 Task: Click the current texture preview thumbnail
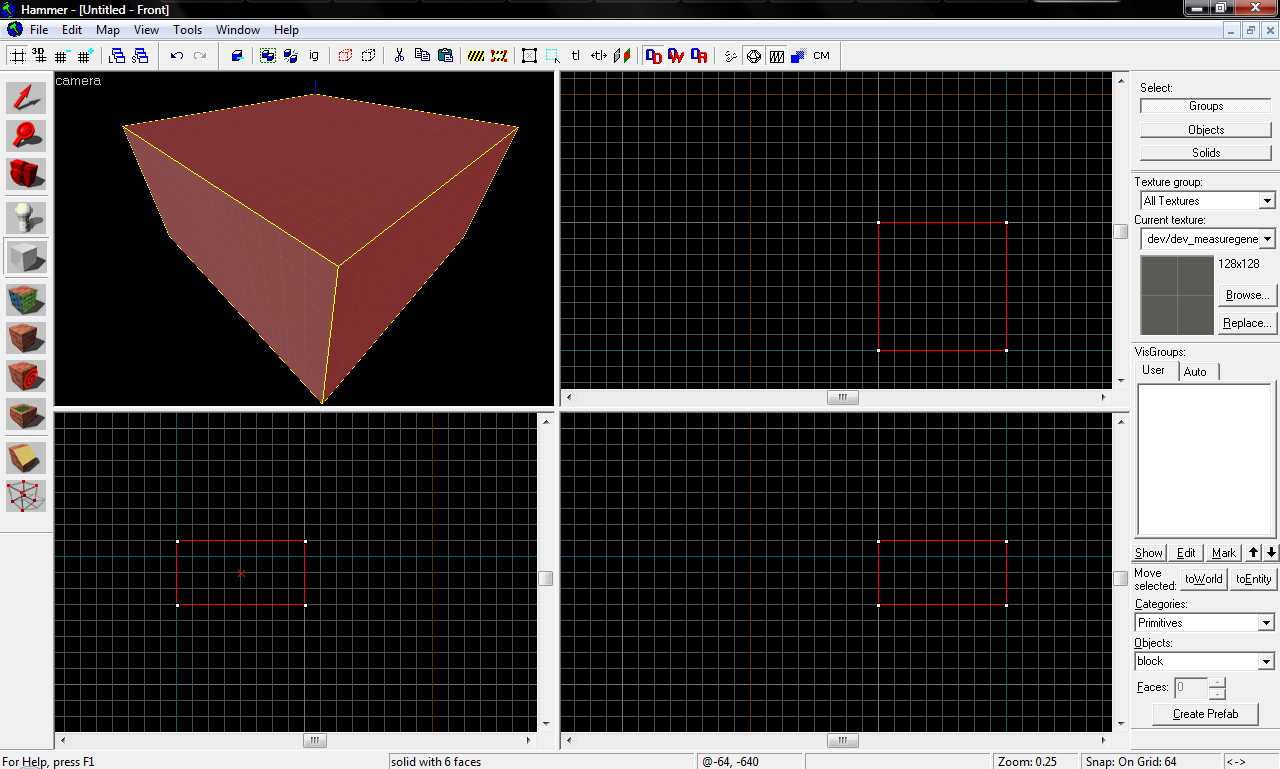pos(1177,295)
